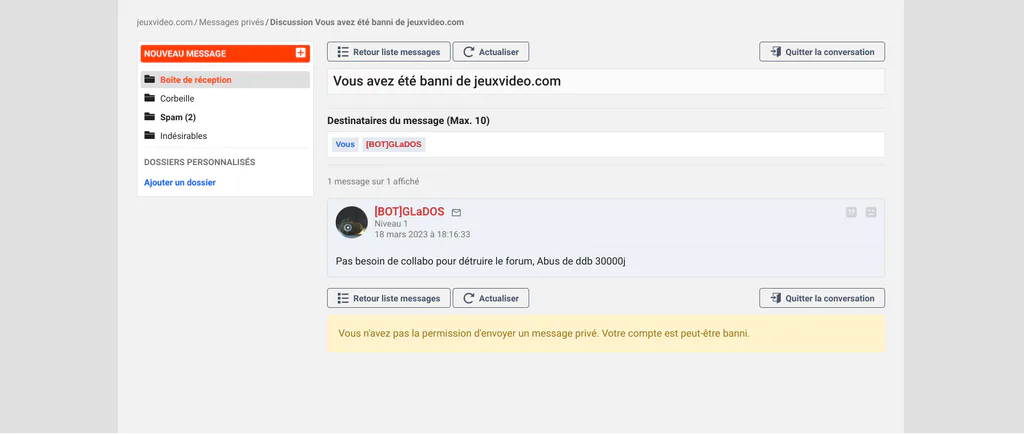Click [BOT]GLaDOS username on the message

click(x=409, y=212)
